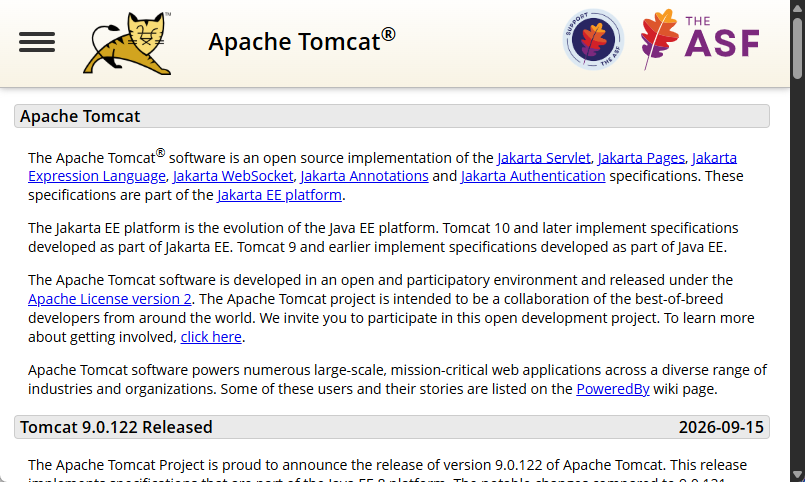Click the 2026-09-15 release date
This screenshot has height=482, width=805.
(721, 427)
